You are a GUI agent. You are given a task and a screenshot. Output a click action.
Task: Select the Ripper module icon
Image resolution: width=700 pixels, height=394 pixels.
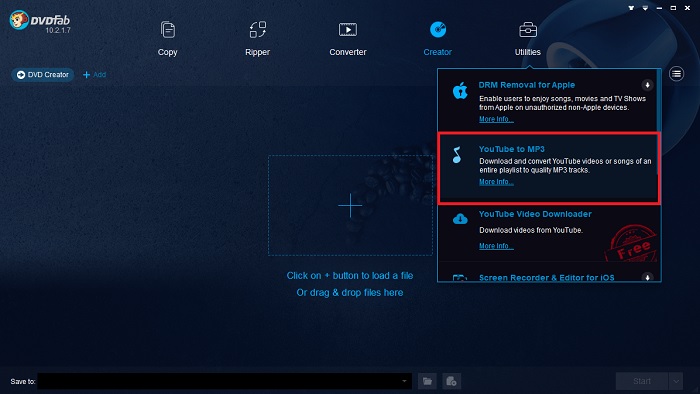[x=258, y=30]
